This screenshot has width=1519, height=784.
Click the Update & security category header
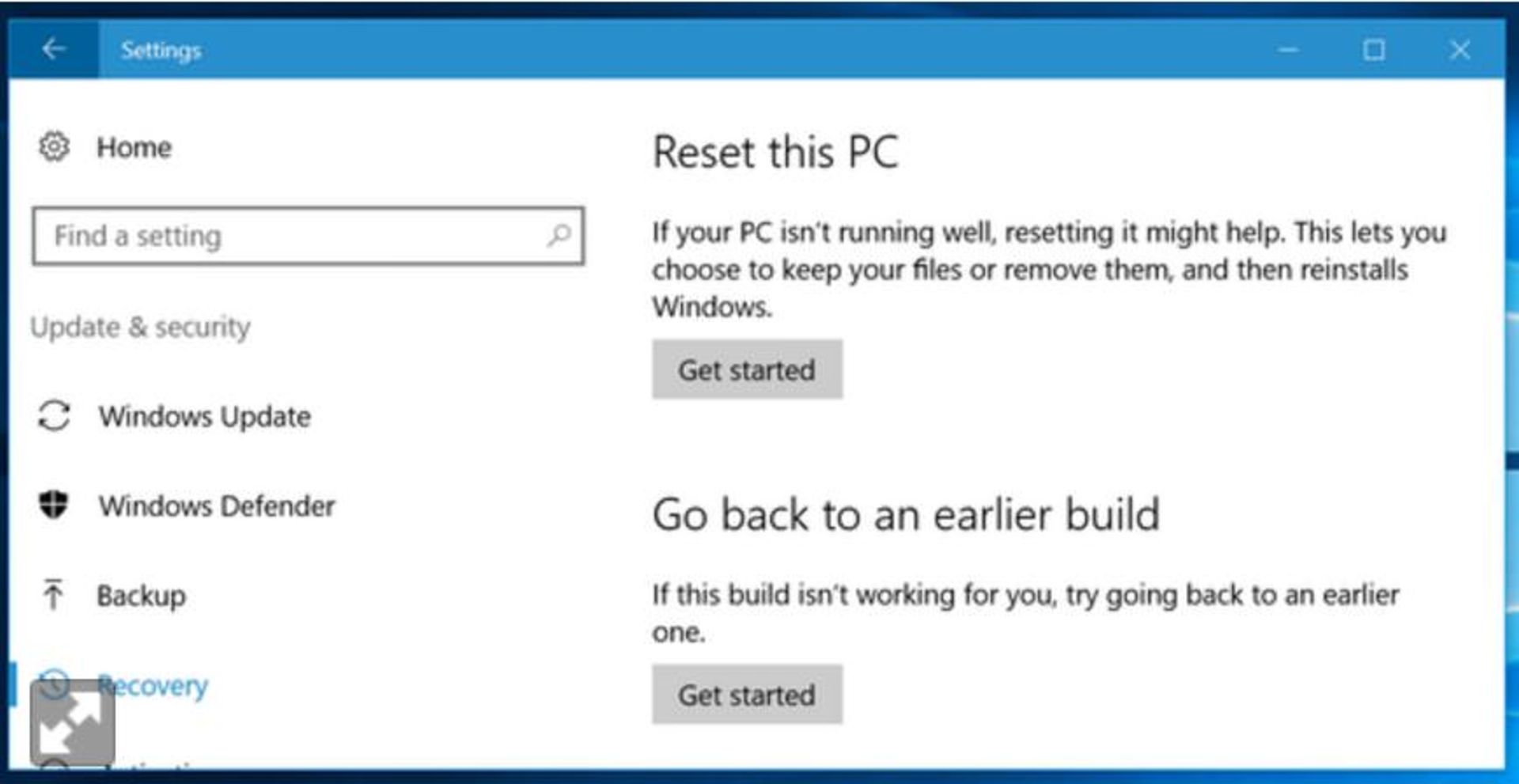140,327
